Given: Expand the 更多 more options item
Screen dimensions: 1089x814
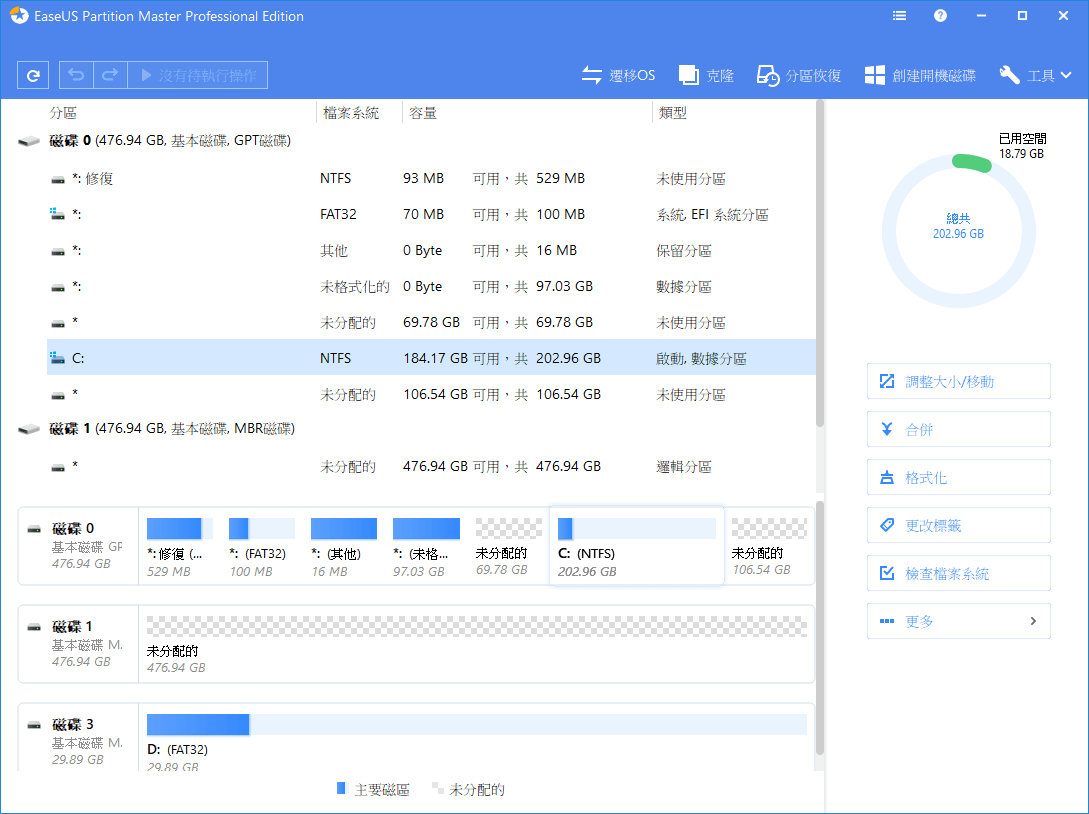Looking at the screenshot, I should tap(958, 621).
